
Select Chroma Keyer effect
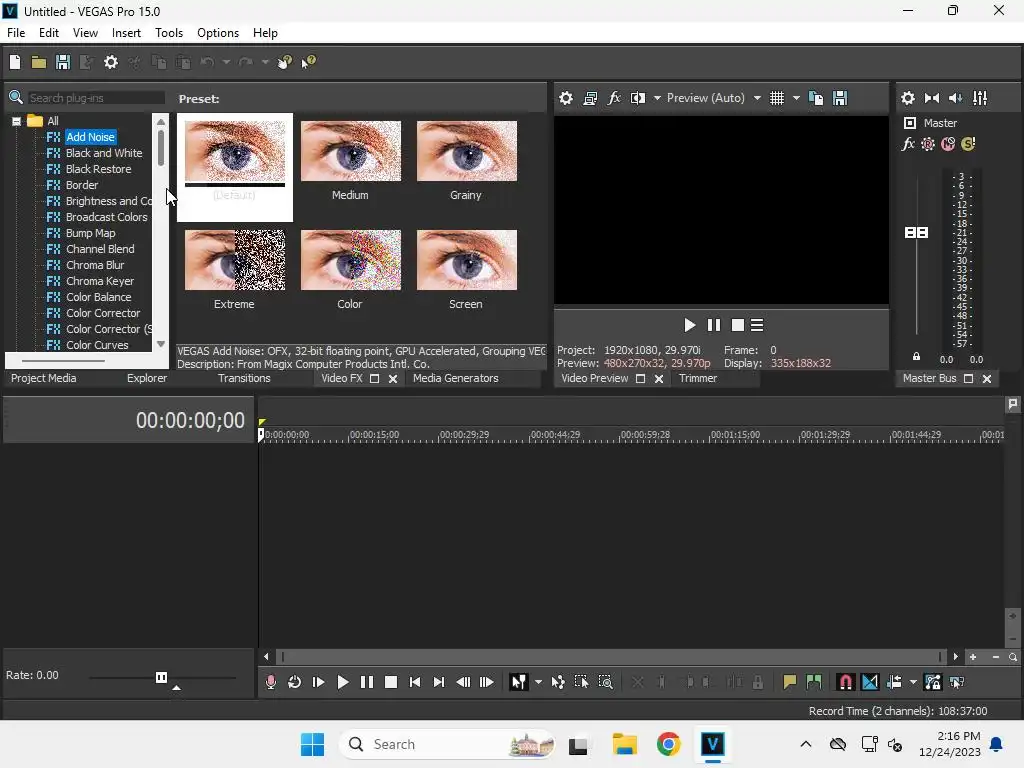pos(100,281)
